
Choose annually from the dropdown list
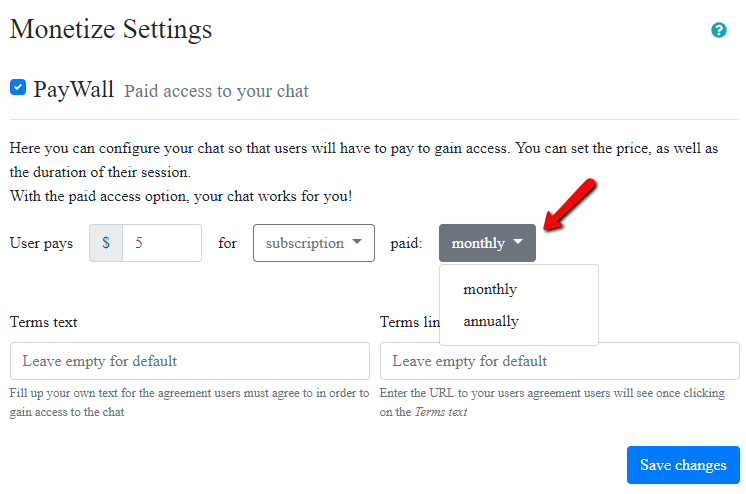click(491, 321)
